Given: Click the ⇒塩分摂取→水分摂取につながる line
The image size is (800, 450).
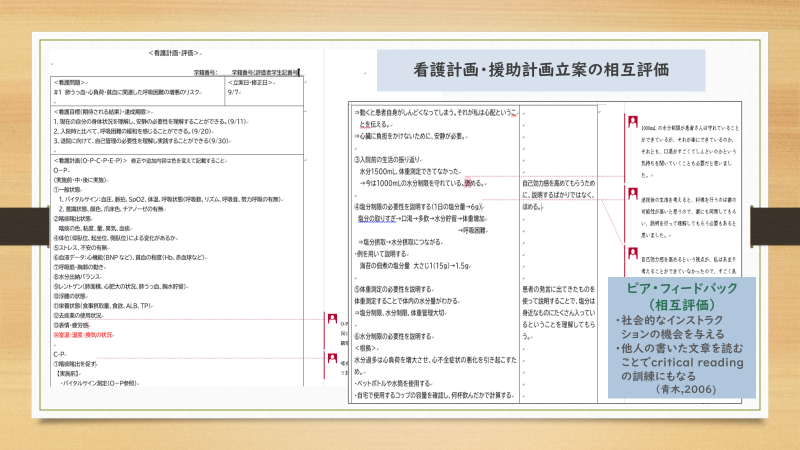Looking at the screenshot, I should click(x=400, y=242).
